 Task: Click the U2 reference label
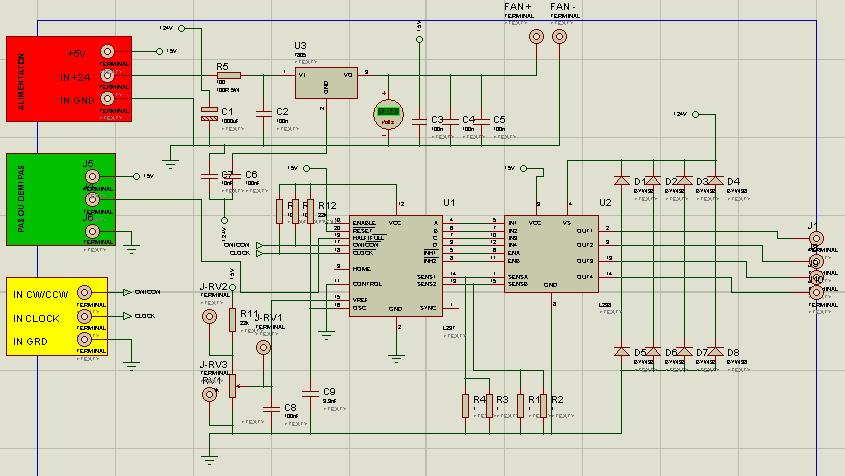[605, 203]
